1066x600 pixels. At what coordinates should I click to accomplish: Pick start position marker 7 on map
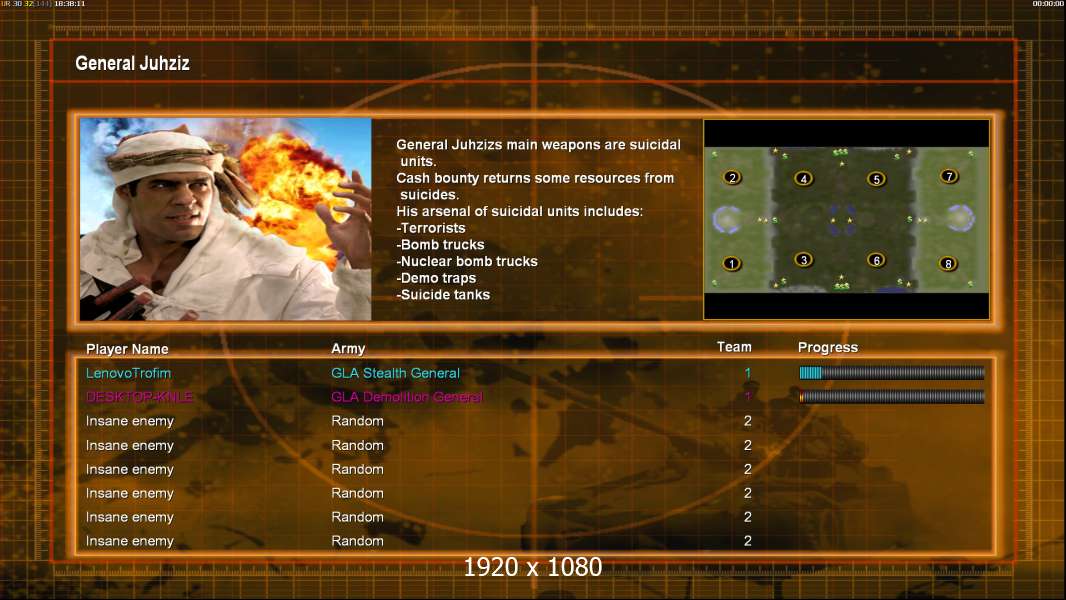pyautogui.click(x=949, y=177)
